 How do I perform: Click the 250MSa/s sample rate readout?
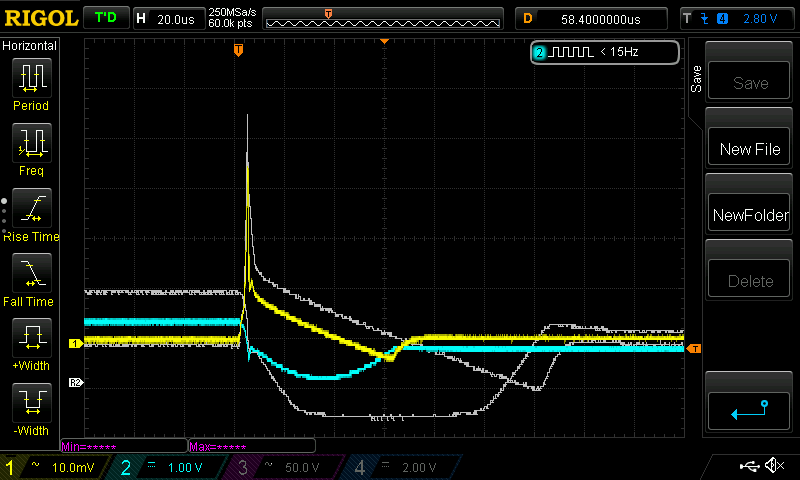[232, 12]
